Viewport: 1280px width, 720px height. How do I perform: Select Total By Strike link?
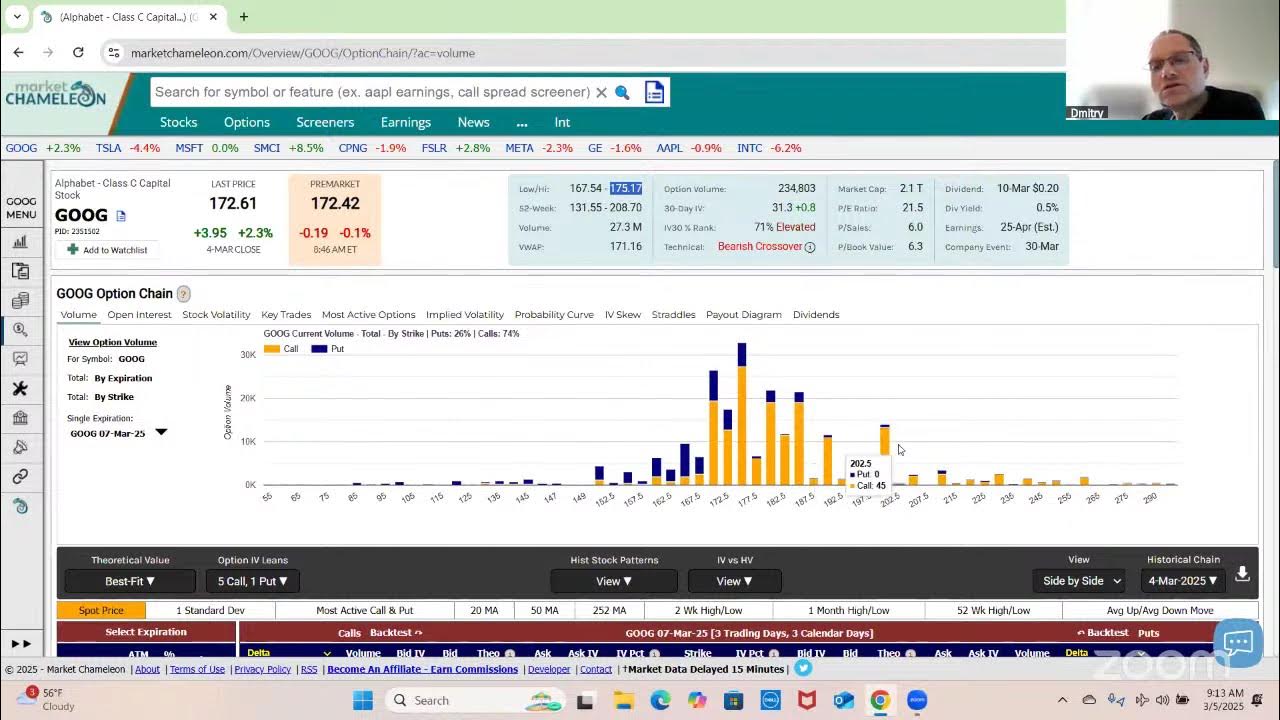point(116,397)
